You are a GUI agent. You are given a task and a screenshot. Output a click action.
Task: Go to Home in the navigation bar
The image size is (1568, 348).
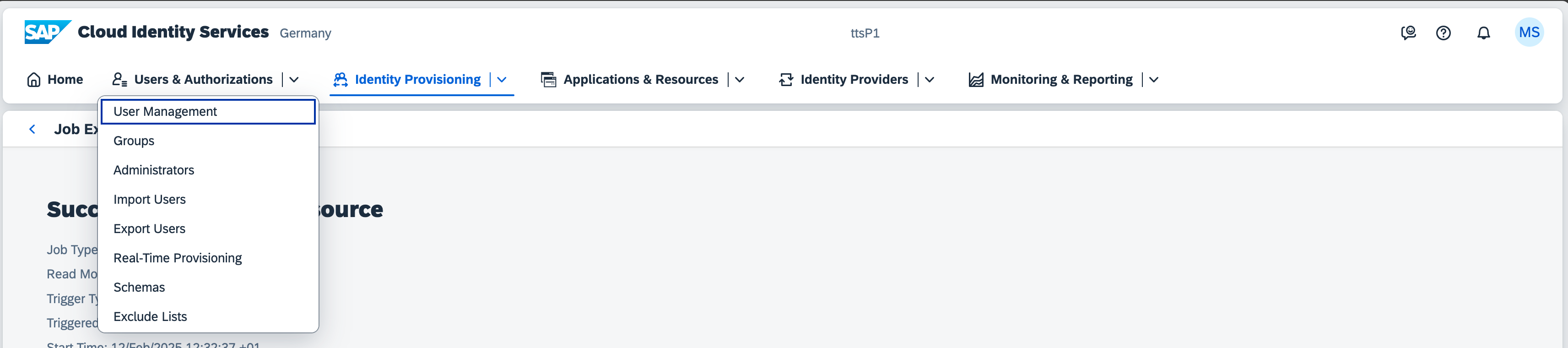pyautogui.click(x=55, y=80)
